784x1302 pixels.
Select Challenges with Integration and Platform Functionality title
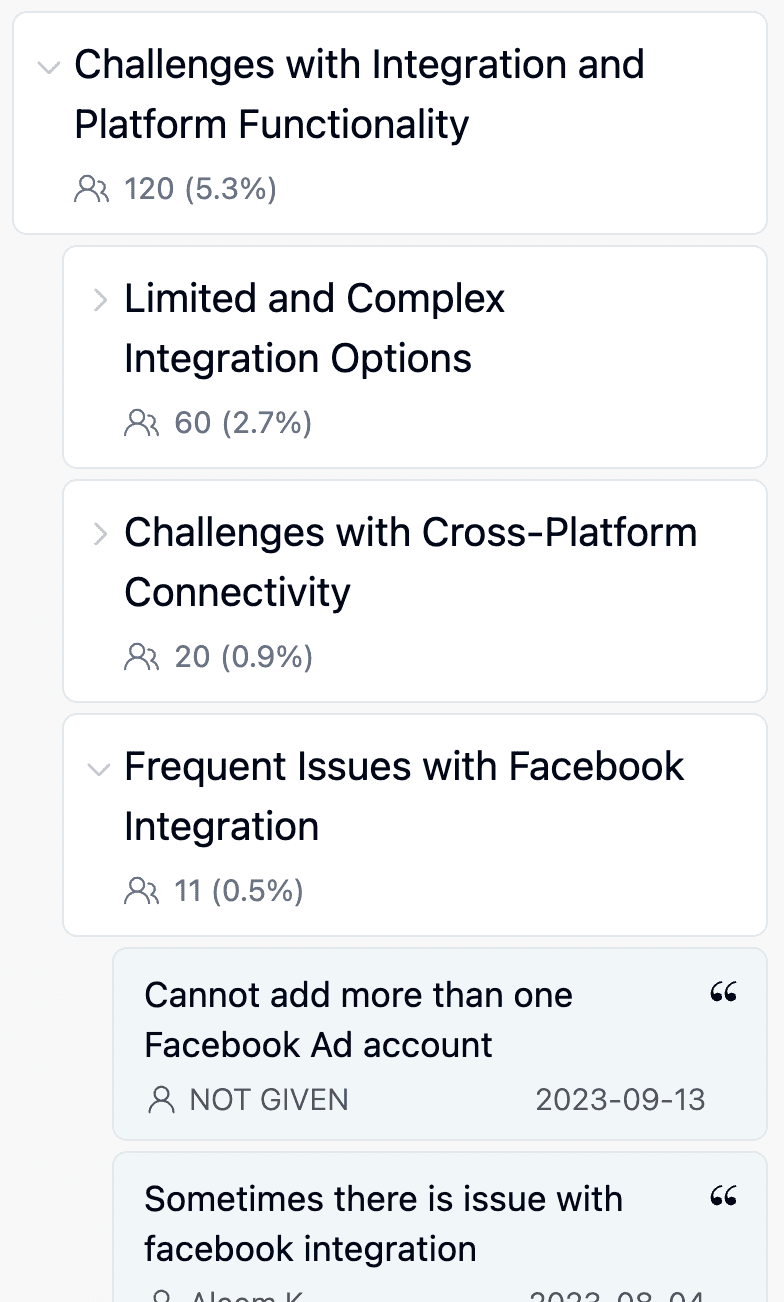[359, 95]
